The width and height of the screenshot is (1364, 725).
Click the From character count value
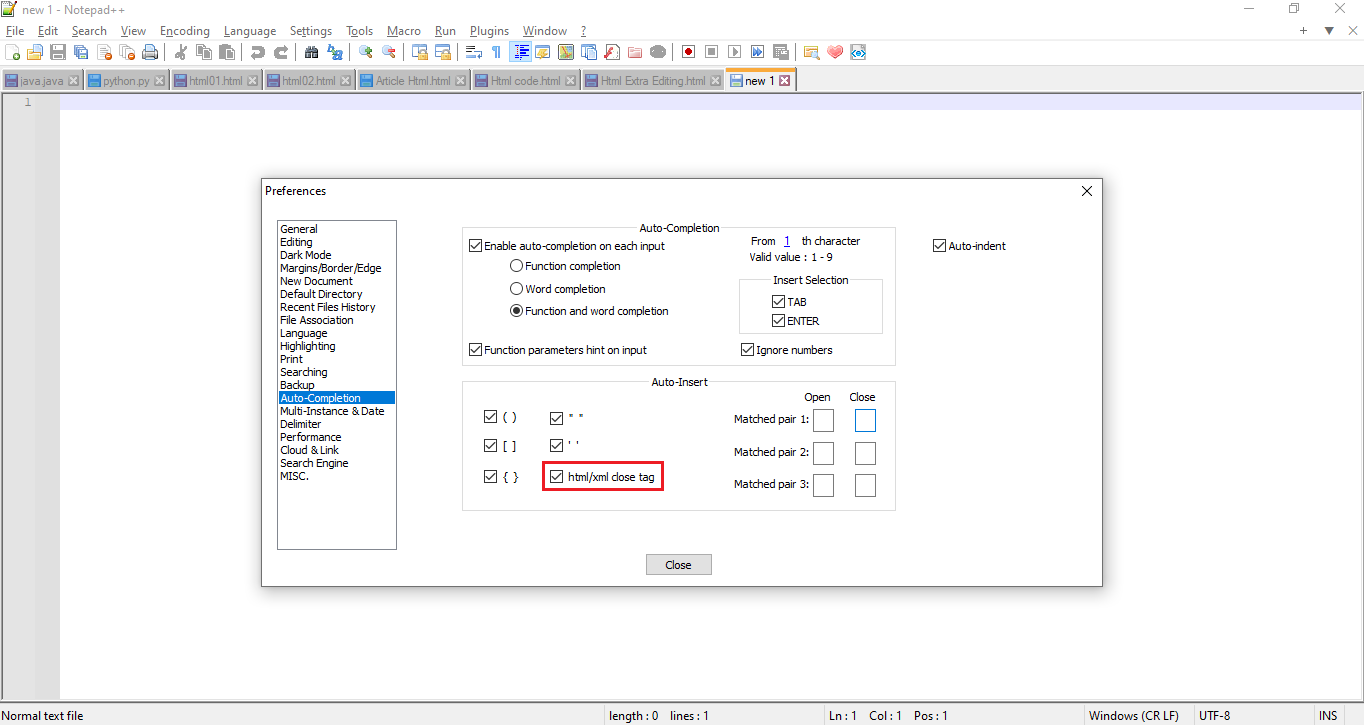tap(787, 241)
